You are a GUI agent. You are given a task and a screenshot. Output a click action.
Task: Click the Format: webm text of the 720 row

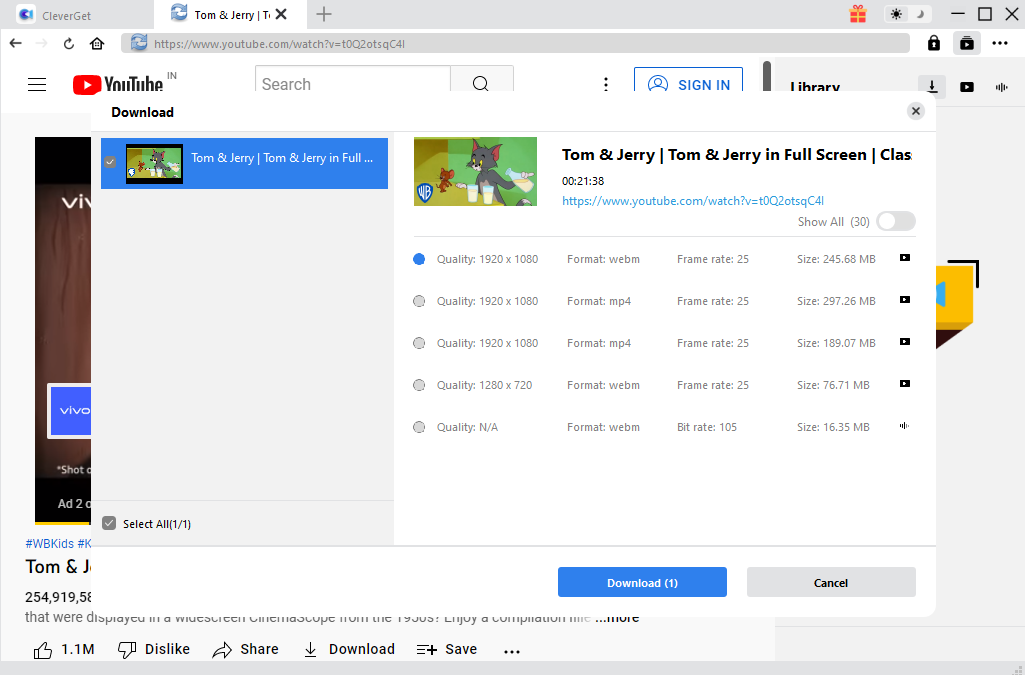[603, 386]
